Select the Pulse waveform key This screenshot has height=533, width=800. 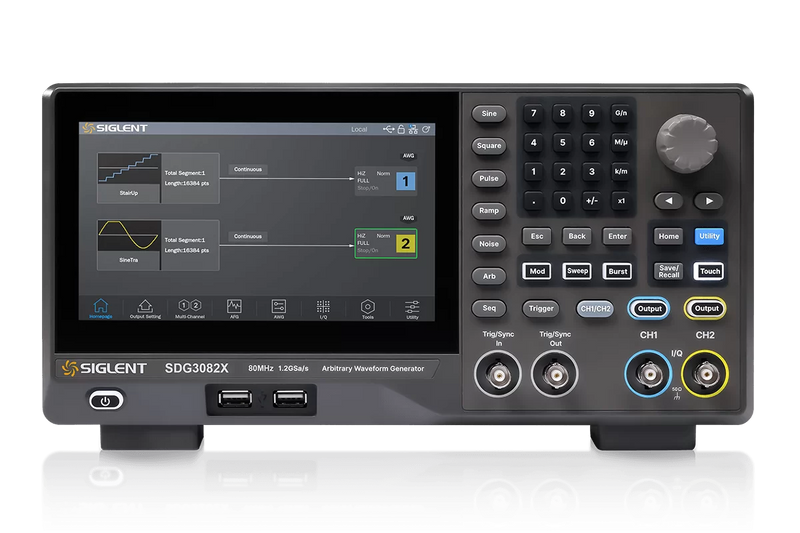pos(489,179)
